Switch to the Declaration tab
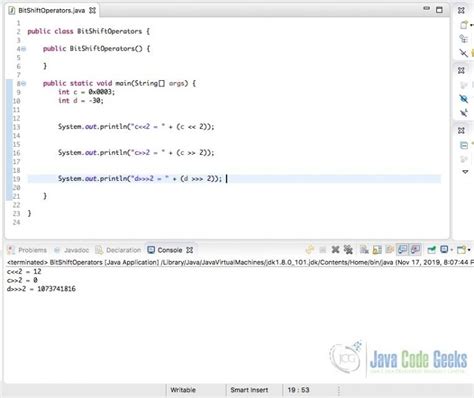Viewport: 474px width, 398px height. [123, 250]
